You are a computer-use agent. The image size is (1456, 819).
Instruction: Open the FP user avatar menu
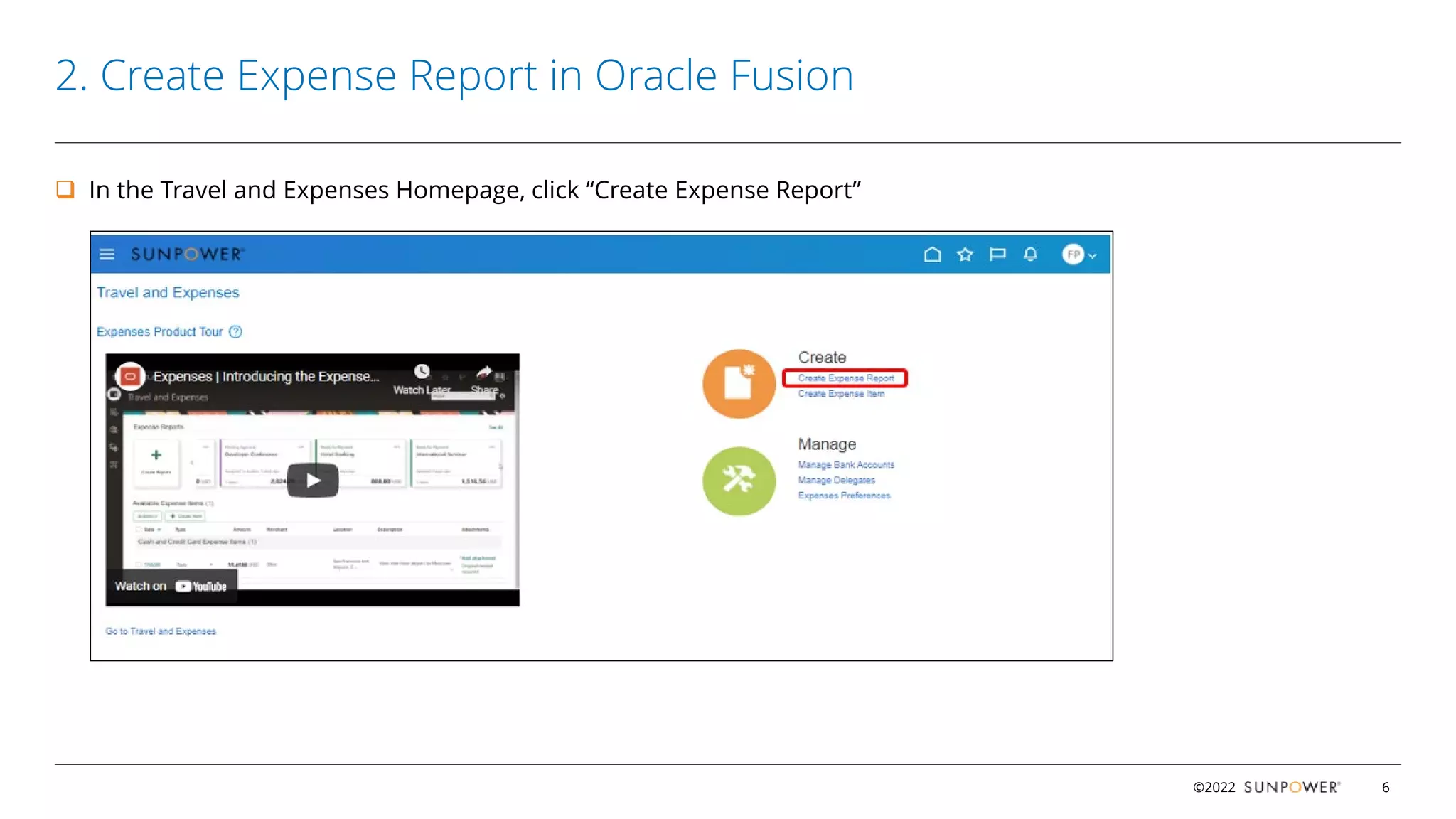click(x=1079, y=255)
